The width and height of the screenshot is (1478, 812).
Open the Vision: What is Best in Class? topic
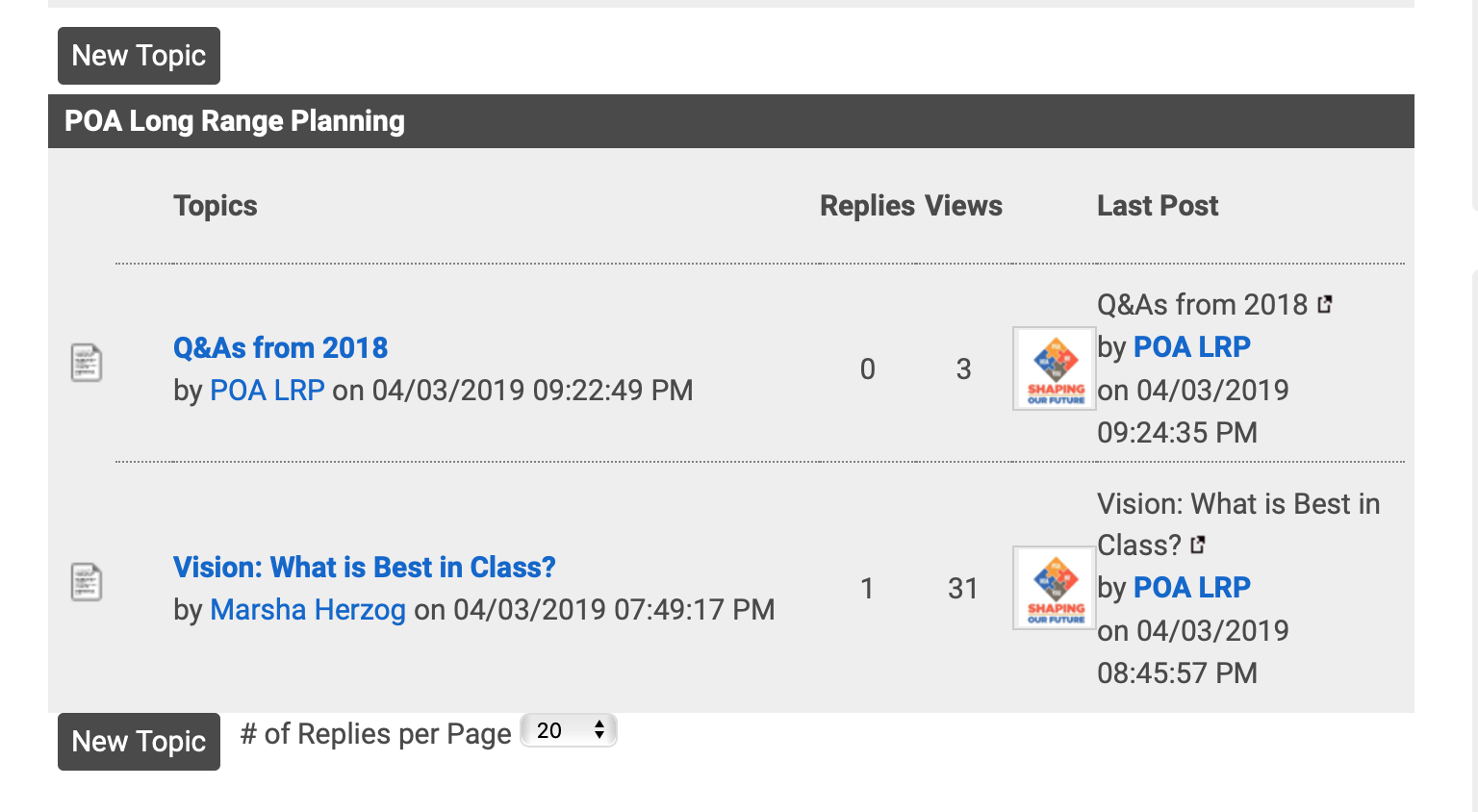pyautogui.click(x=365, y=567)
